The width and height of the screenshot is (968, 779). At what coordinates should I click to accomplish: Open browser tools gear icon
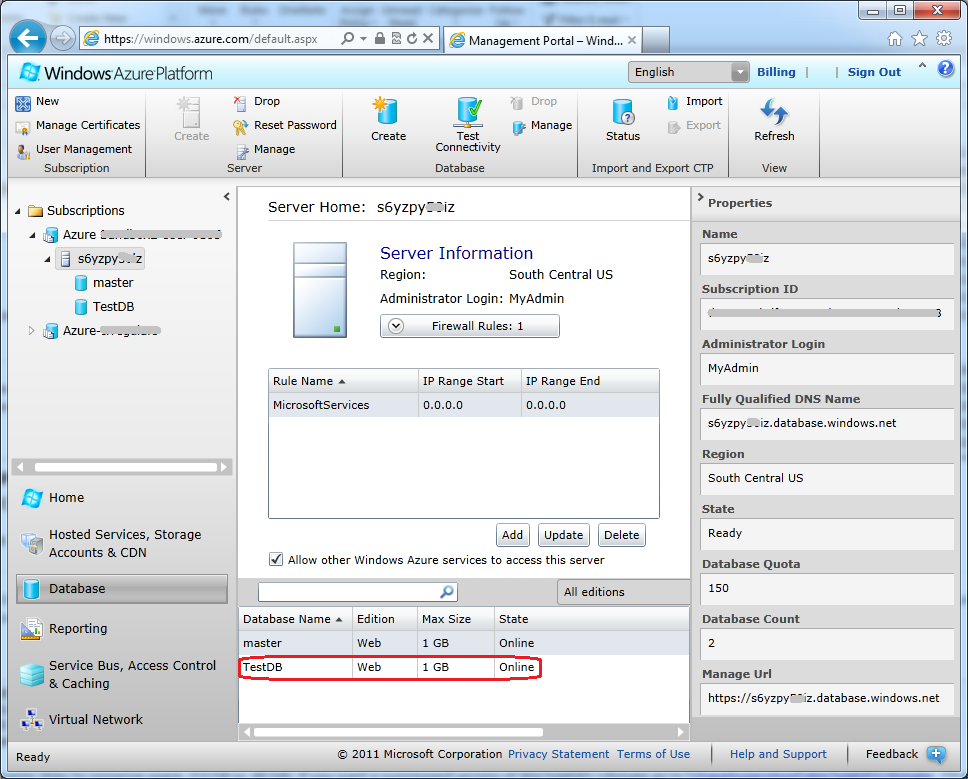(x=944, y=38)
